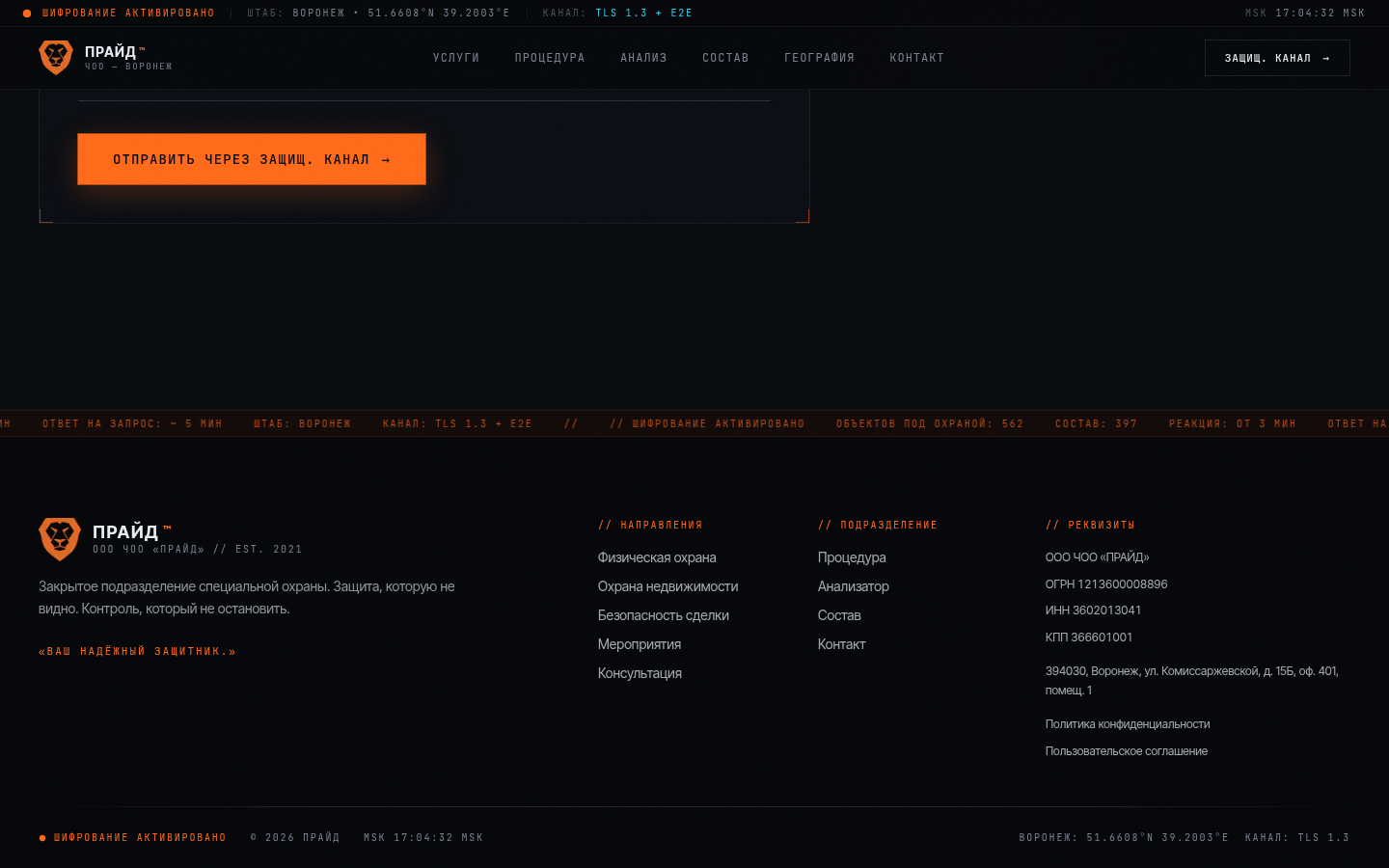Select АНАЛИЗ in the top navigation
This screenshot has height=868, width=1389.
643,58
